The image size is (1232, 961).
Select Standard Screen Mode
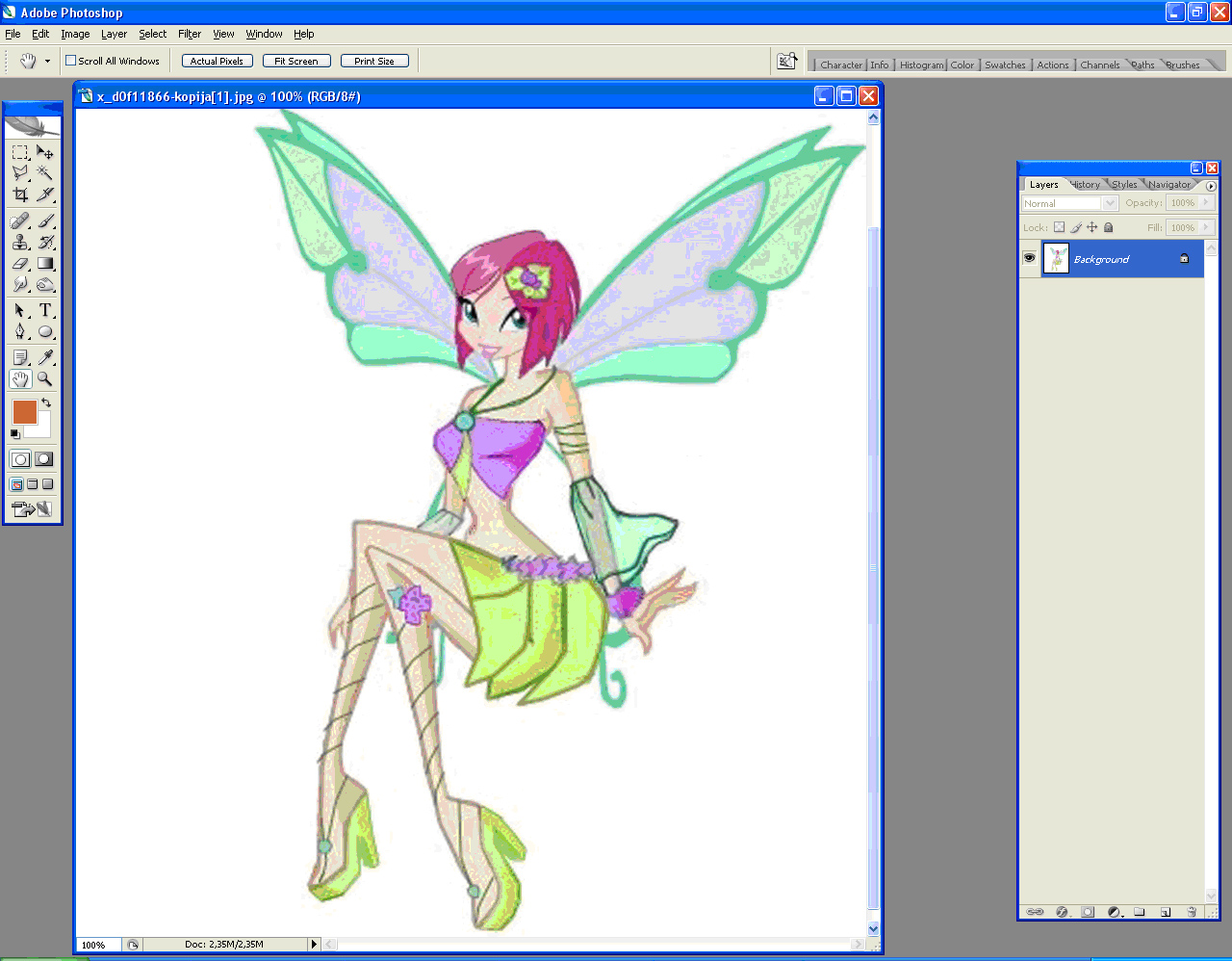point(17,484)
